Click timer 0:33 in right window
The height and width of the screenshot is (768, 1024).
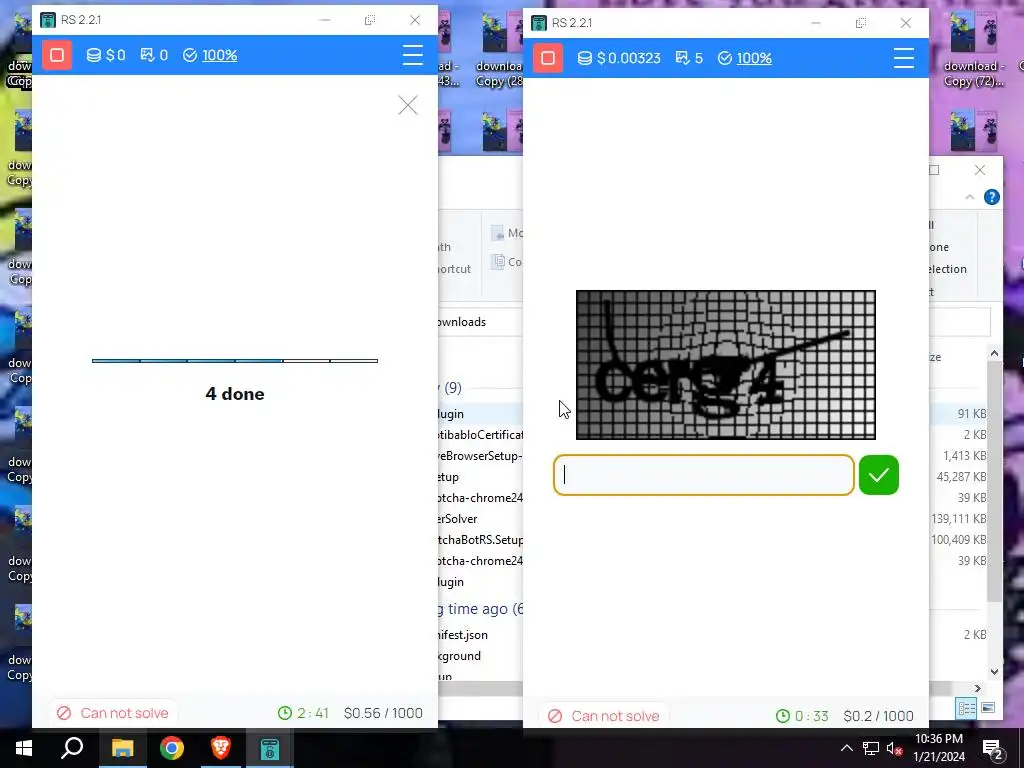[x=802, y=716]
